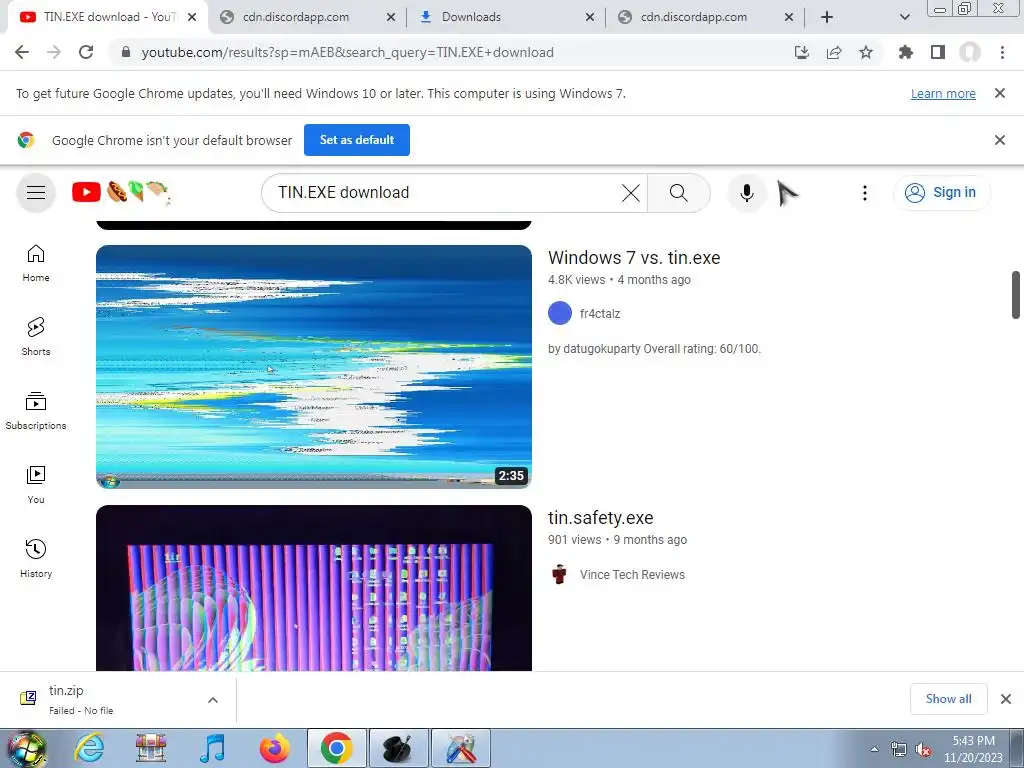Click the Learn more link

pos(943,93)
